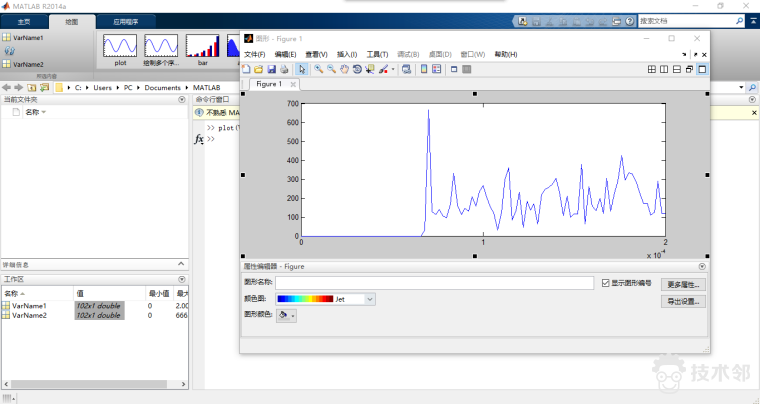Viewport: 760px width, 404px height.
Task: Click the Print Figure toolbar icon
Action: [284, 69]
